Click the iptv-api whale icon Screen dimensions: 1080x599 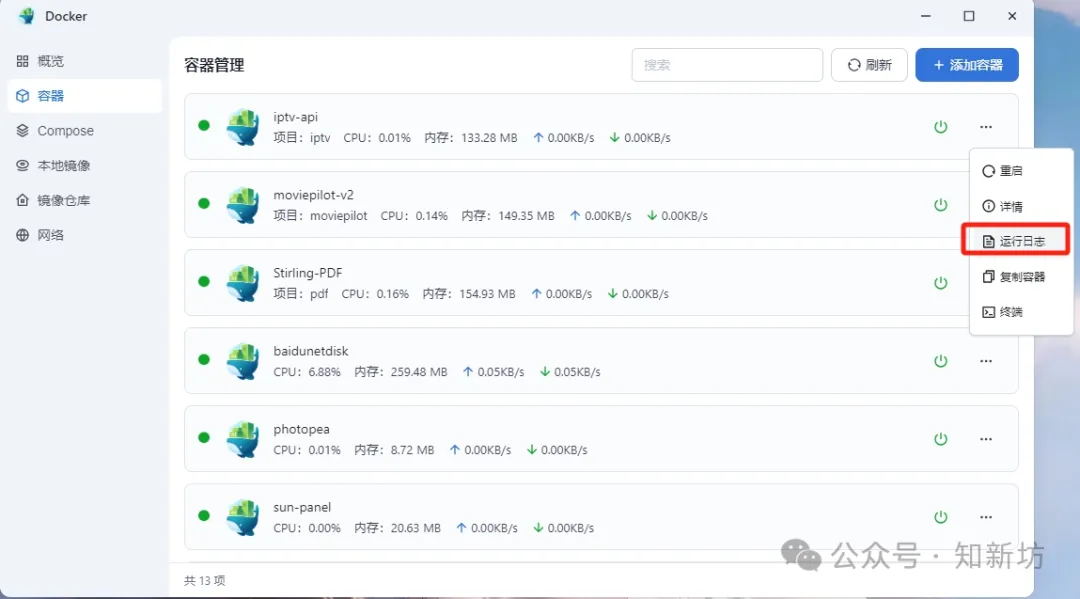(x=242, y=127)
